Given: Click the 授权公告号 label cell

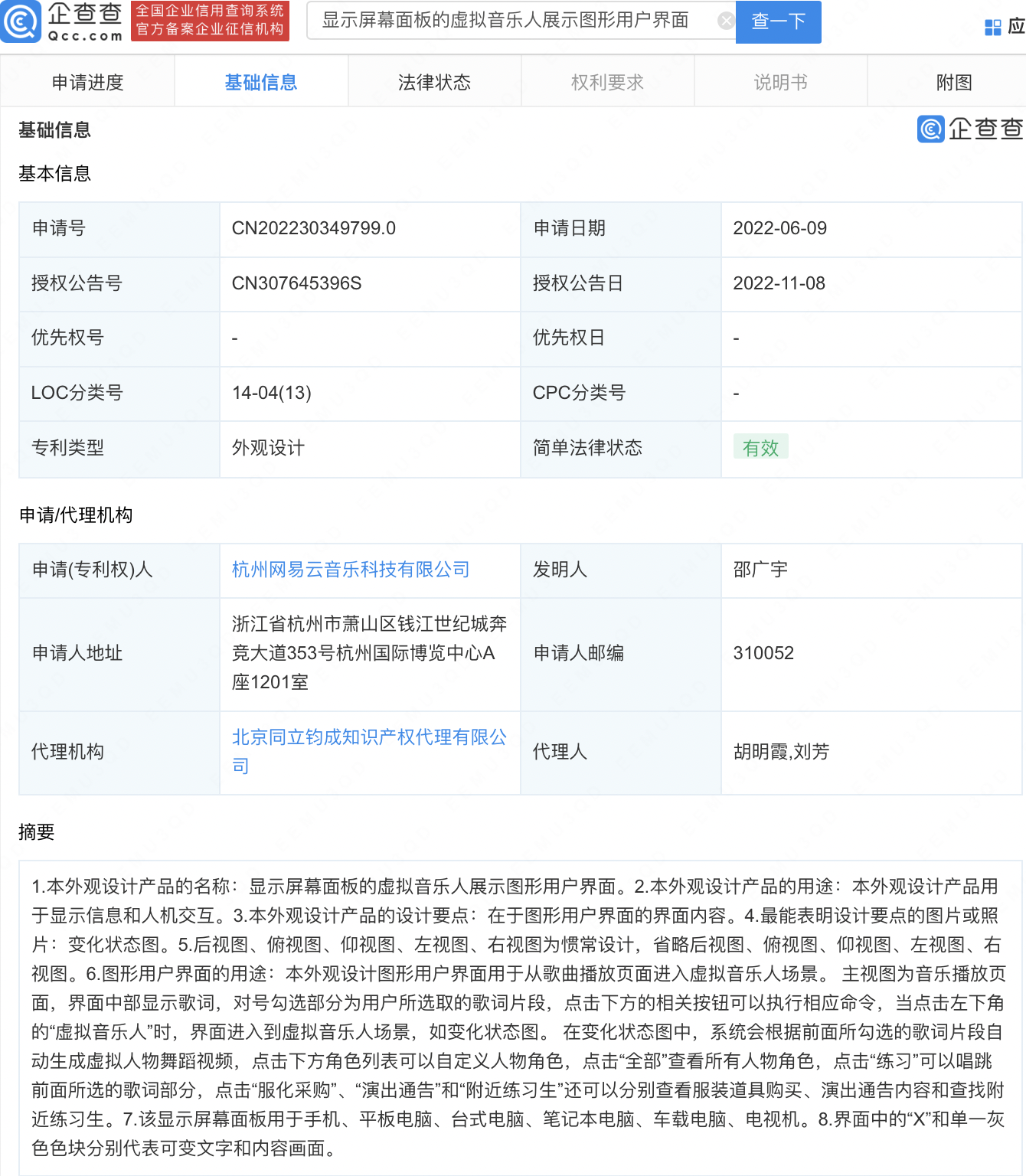Looking at the screenshot, I should coord(119,283).
